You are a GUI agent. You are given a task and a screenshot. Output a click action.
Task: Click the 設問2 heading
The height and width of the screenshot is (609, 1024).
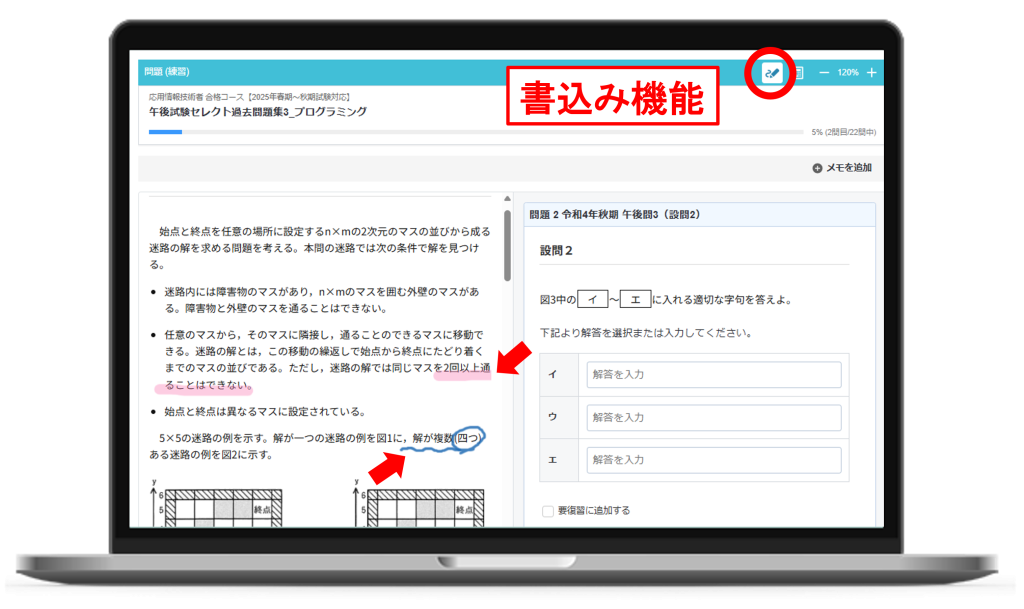pos(556,250)
